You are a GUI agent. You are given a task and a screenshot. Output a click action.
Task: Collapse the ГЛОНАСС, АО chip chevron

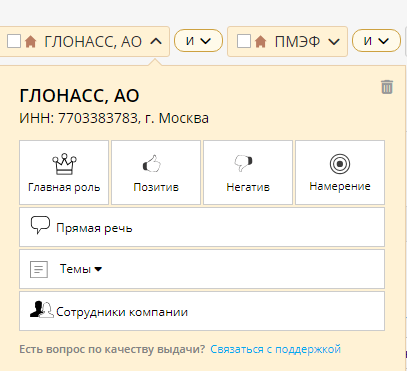(x=156, y=42)
